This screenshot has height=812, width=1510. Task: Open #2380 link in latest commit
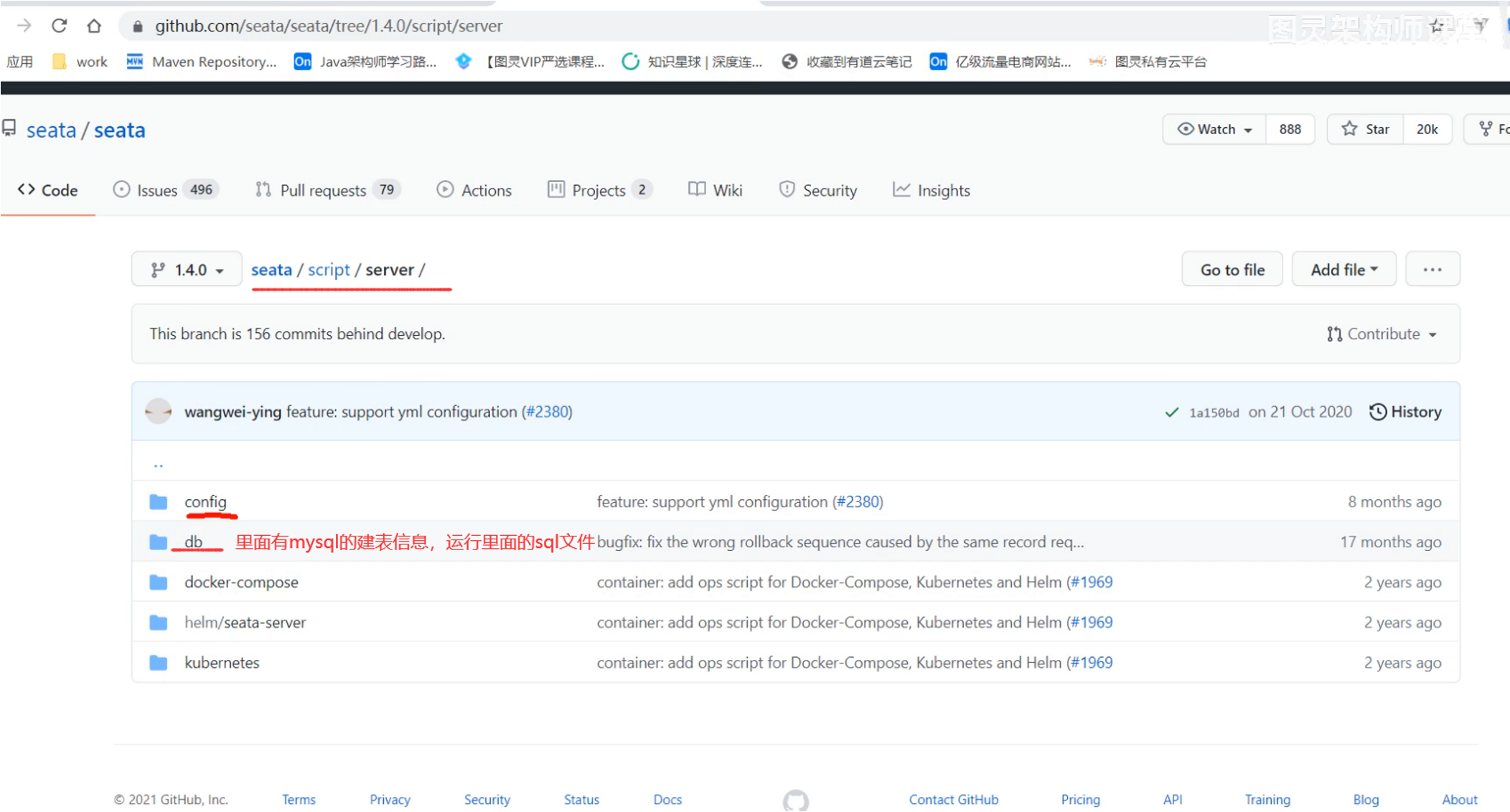click(548, 412)
